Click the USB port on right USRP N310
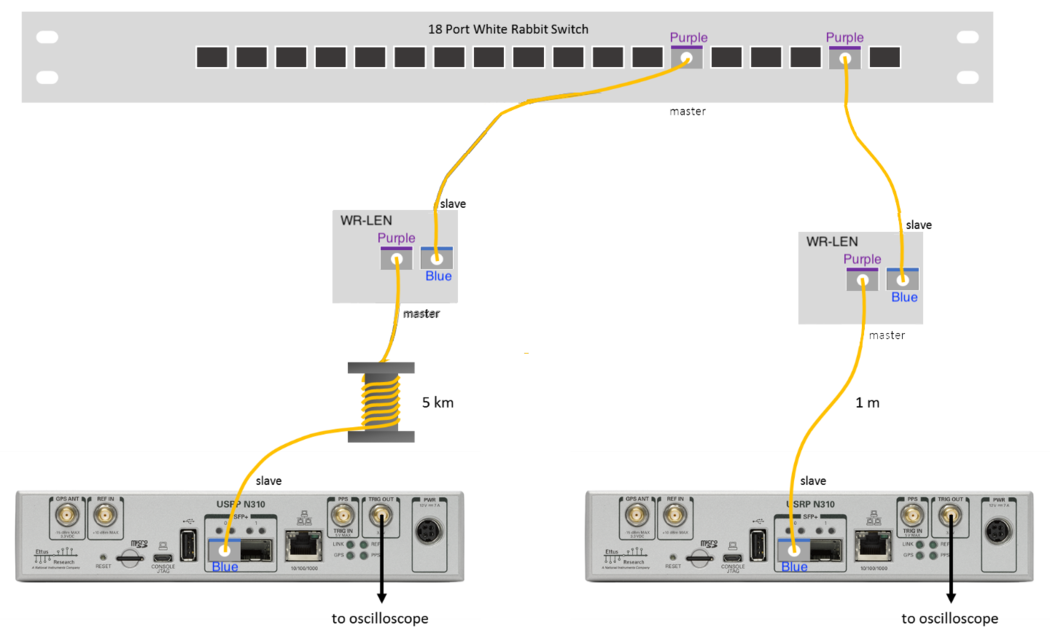1050x638 pixels. 757,546
